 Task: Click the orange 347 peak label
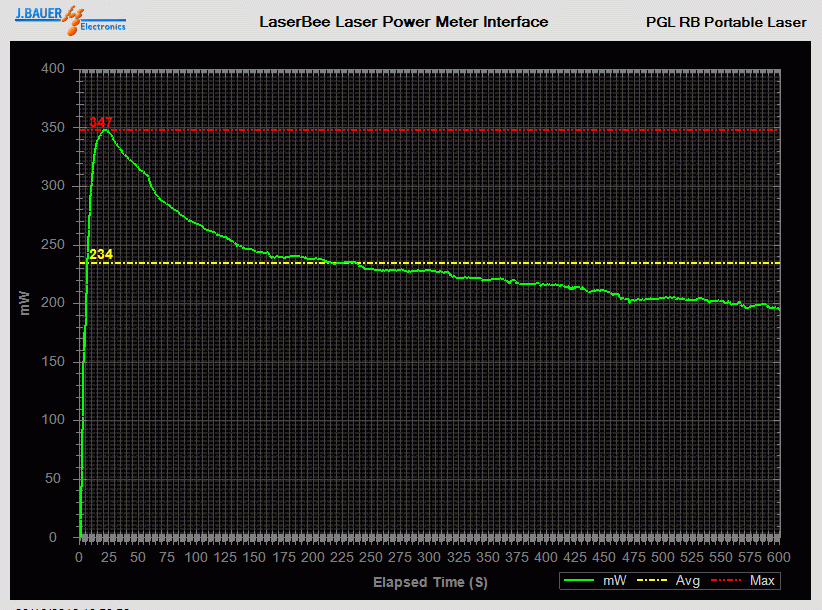coord(99,122)
